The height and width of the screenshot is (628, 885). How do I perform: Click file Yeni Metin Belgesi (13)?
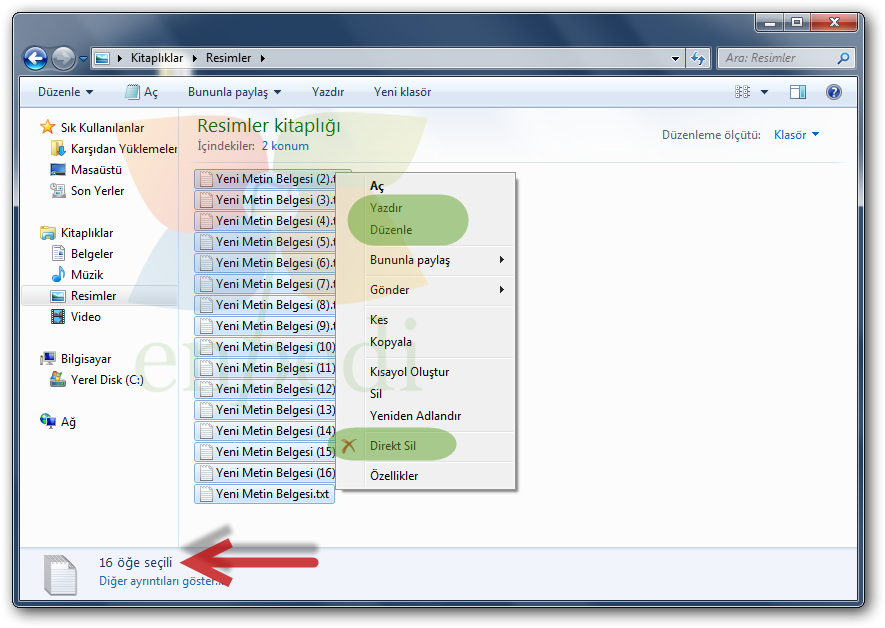265,410
